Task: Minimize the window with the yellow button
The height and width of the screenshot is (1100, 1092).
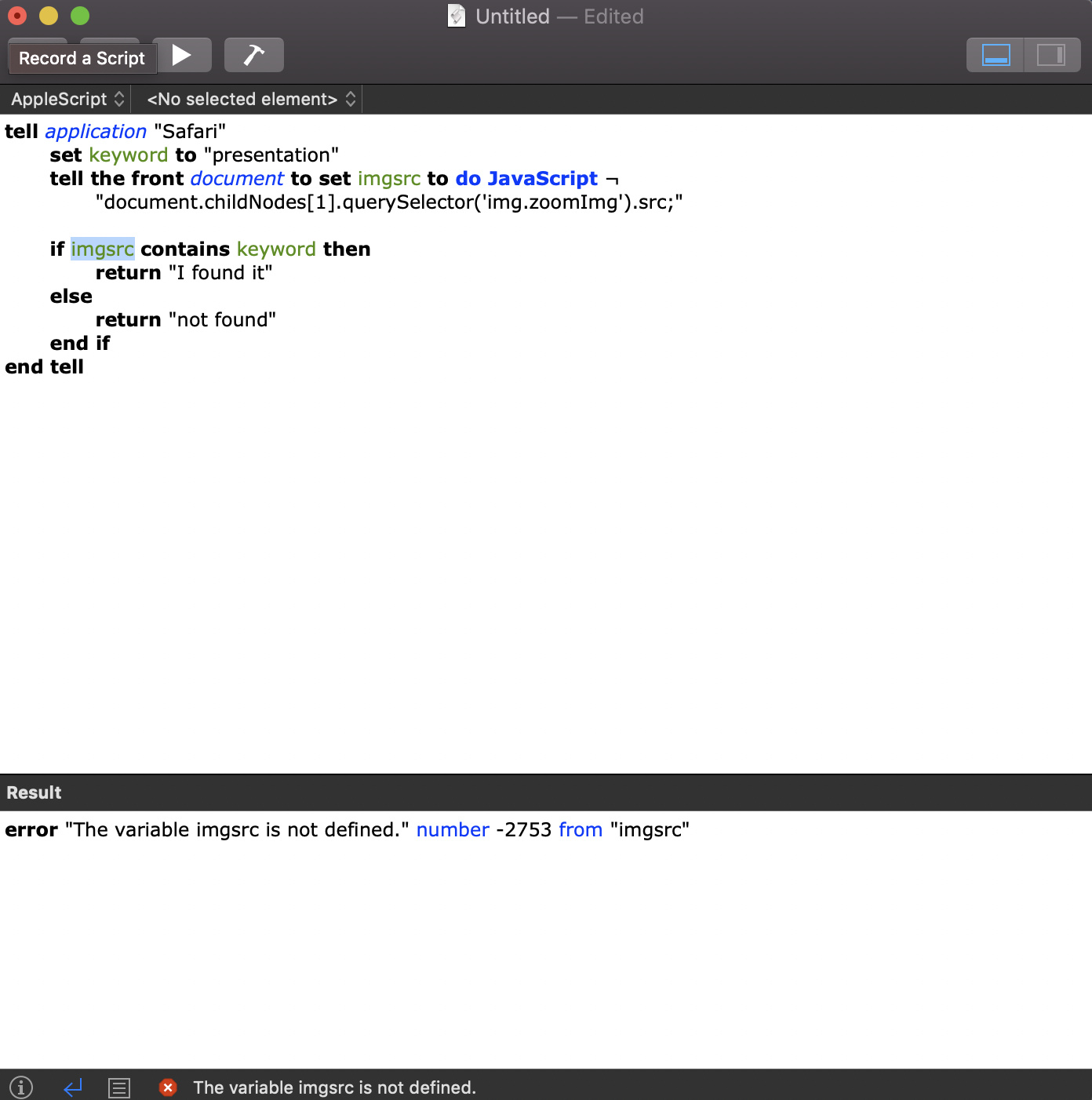Action: click(49, 16)
